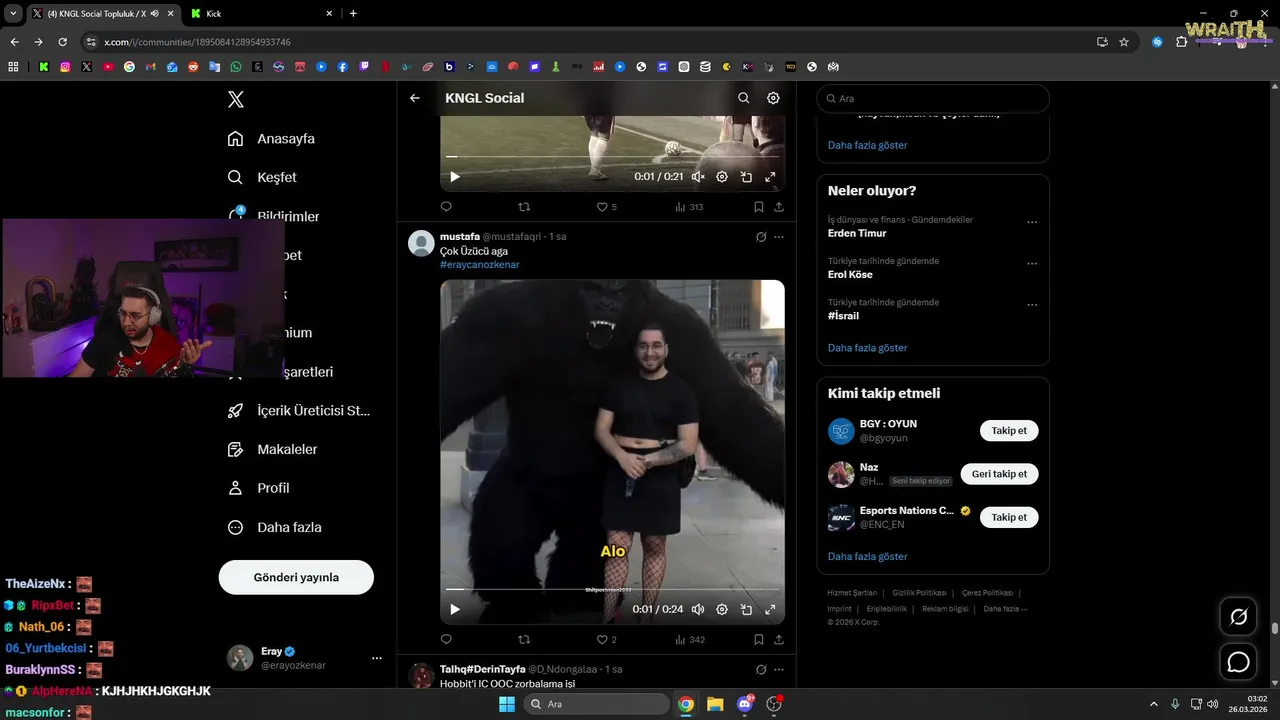1280x720 pixels.
Task: Click the Gönderi yayınla button
Action: tap(296, 577)
